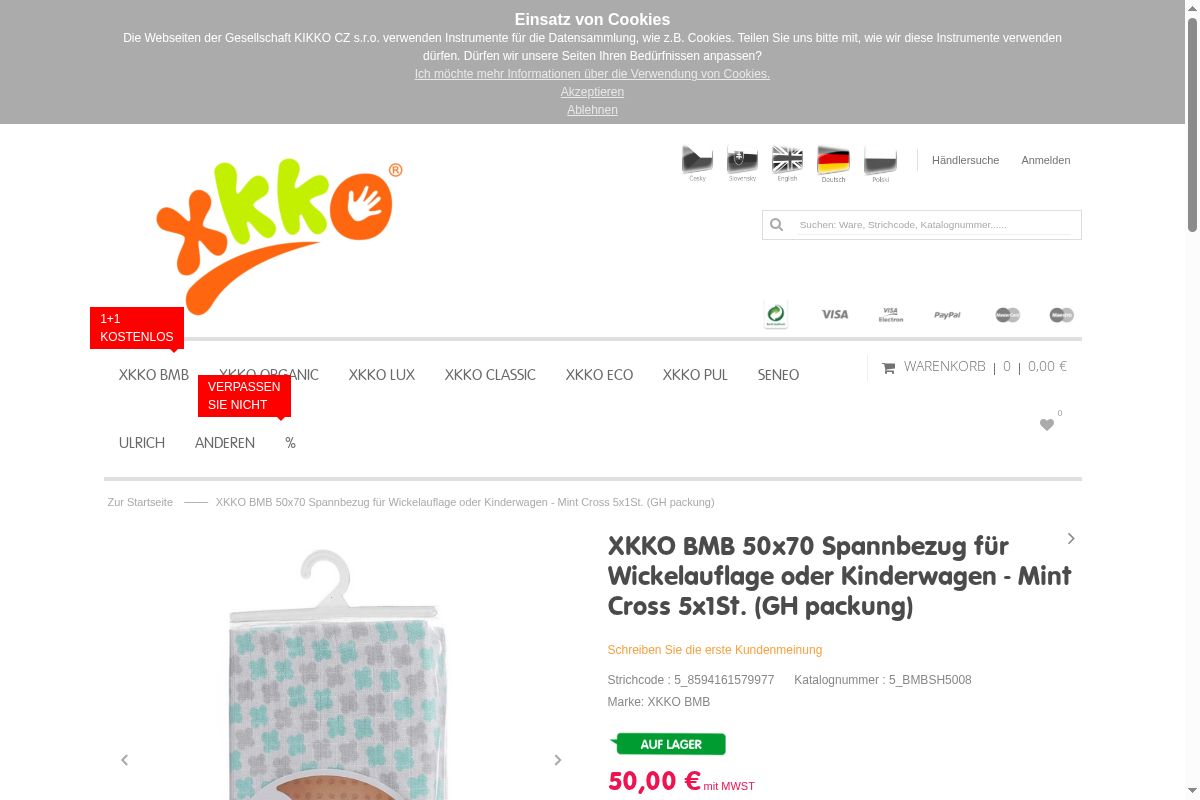Show previous product image arrow
Screen dimensions: 1200x800
[125, 760]
